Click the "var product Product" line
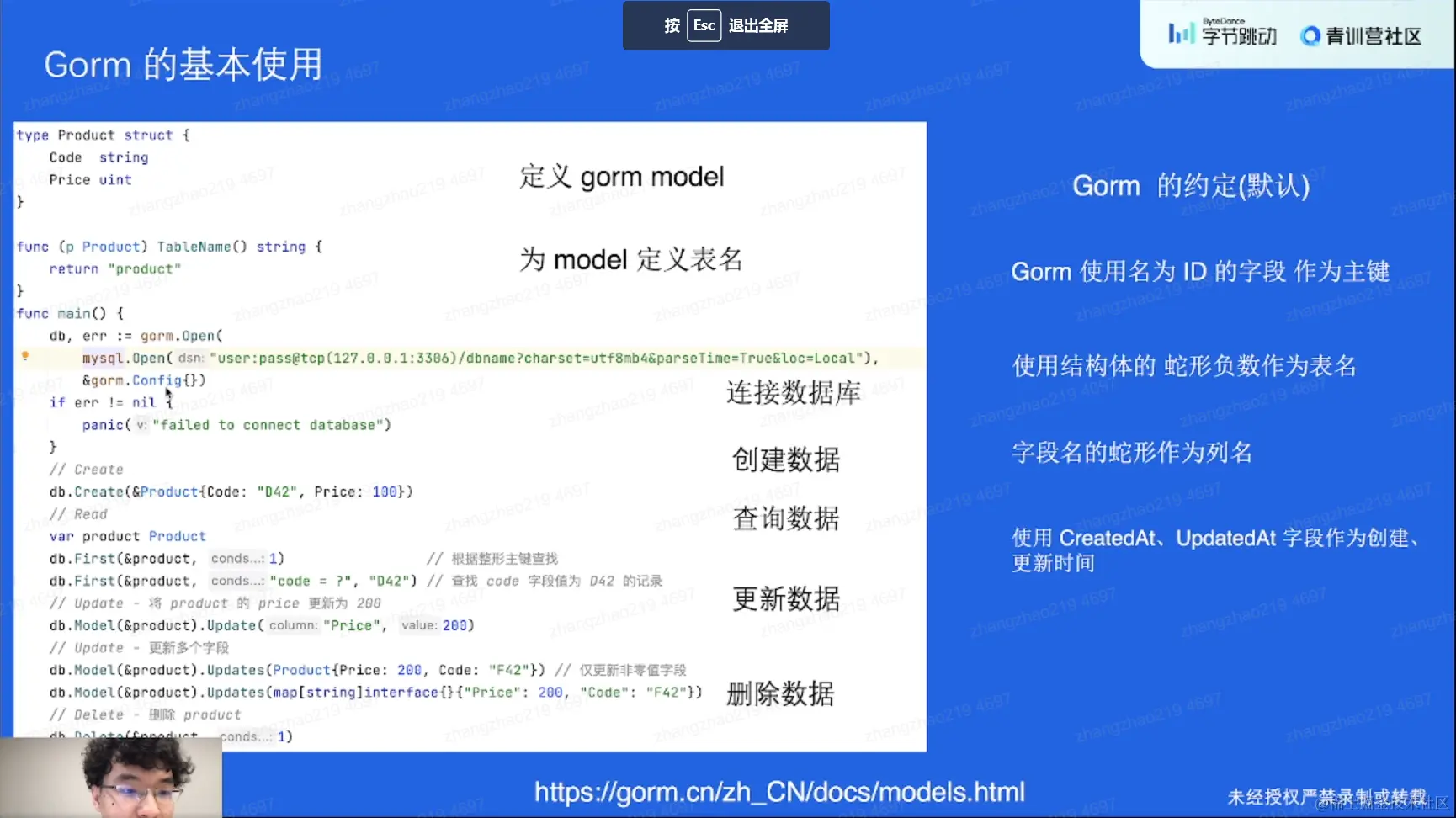Screen dimensions: 1456x818 click(x=127, y=536)
